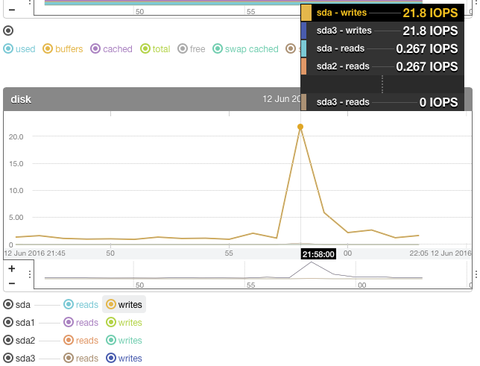Toggle sda2 writes series
This screenshot has height=366, width=480.
coord(124,340)
